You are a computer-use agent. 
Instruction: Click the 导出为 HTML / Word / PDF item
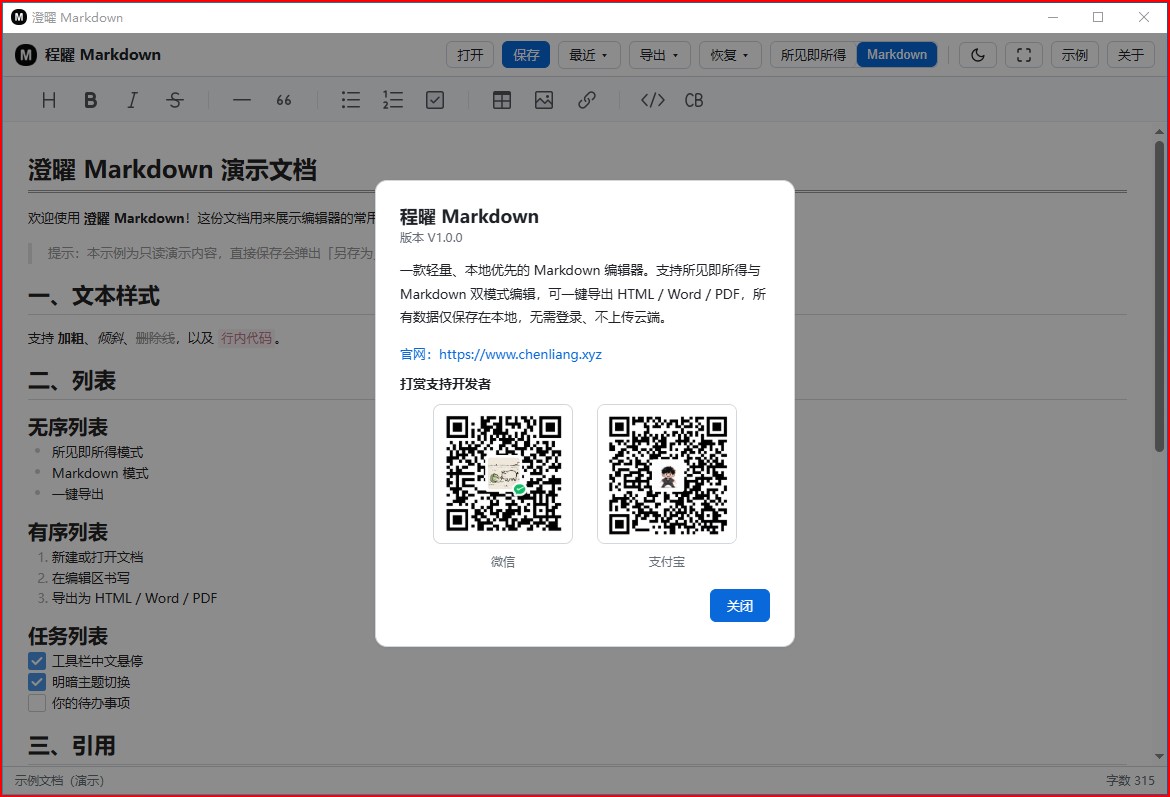134,598
